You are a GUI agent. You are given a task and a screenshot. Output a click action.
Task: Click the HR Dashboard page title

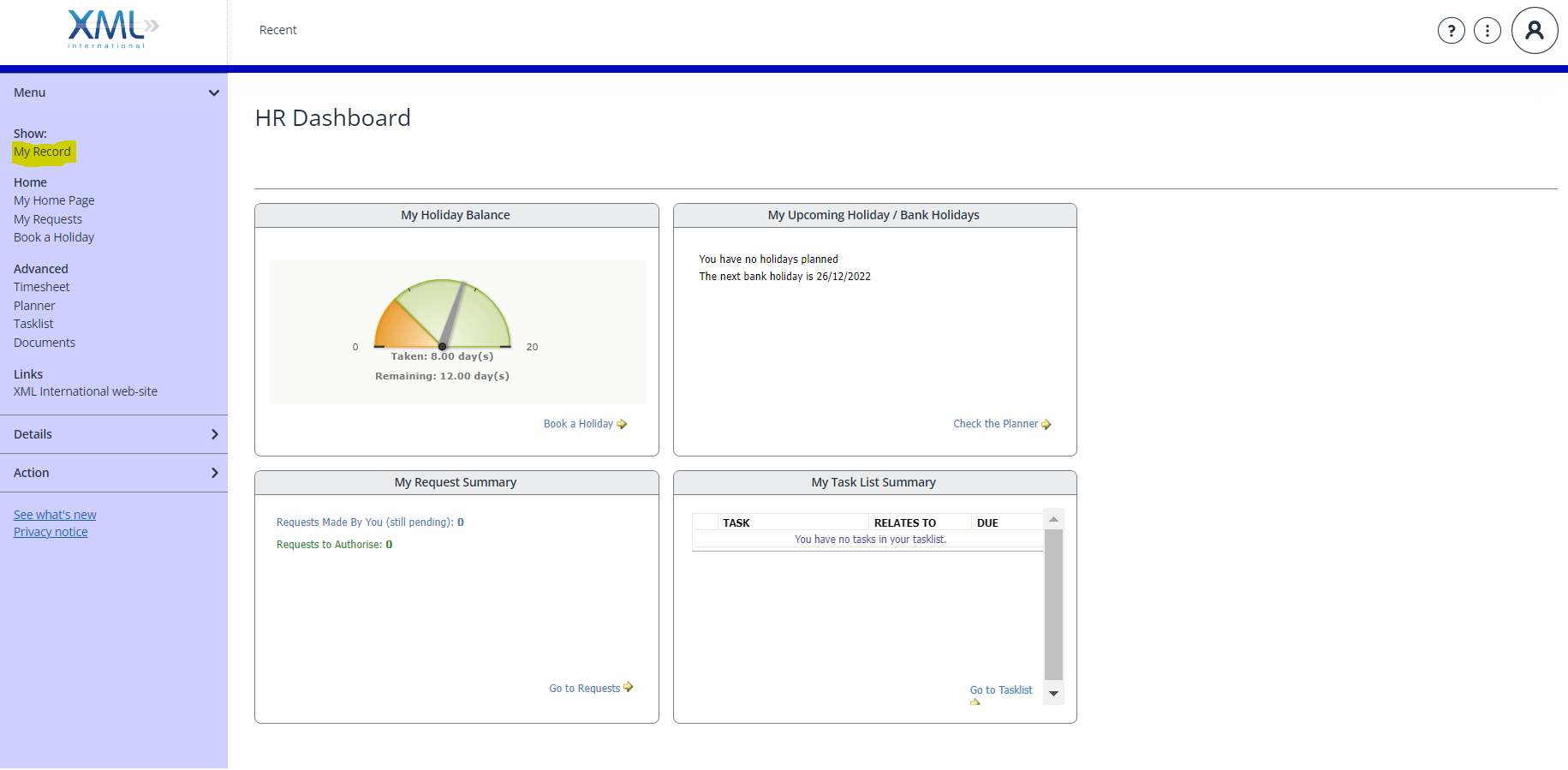(x=333, y=118)
